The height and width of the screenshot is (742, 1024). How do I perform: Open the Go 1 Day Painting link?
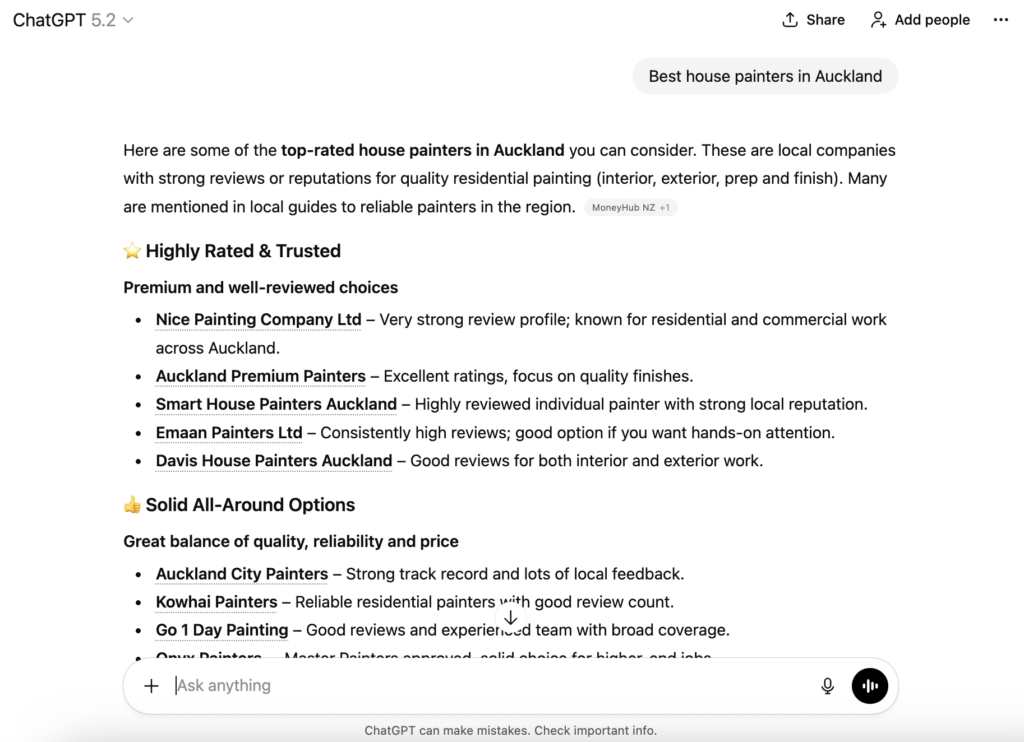click(222, 630)
